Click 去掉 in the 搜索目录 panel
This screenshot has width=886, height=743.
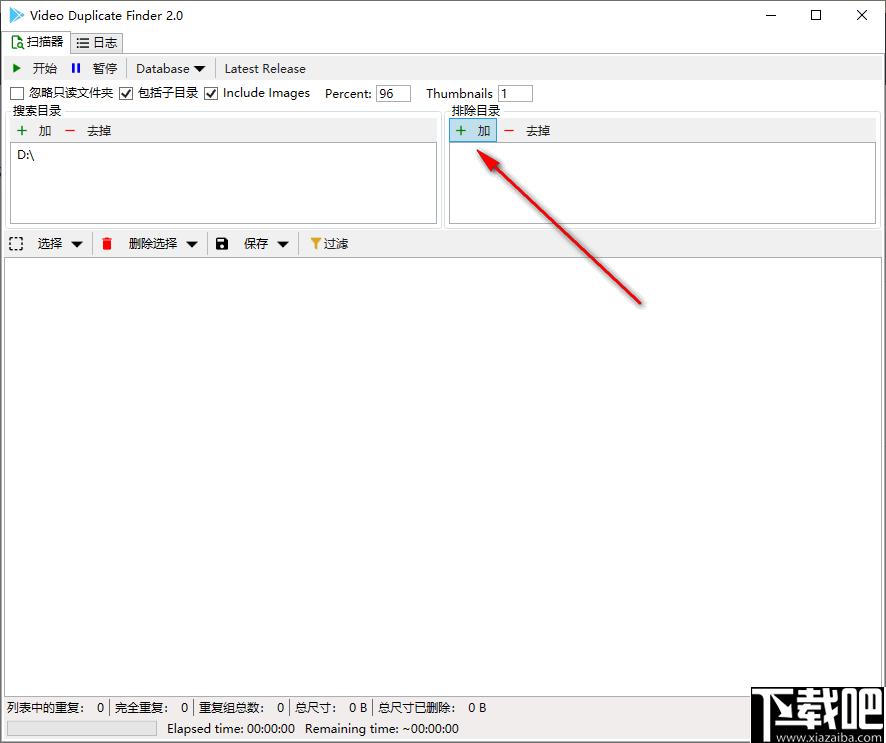[99, 131]
